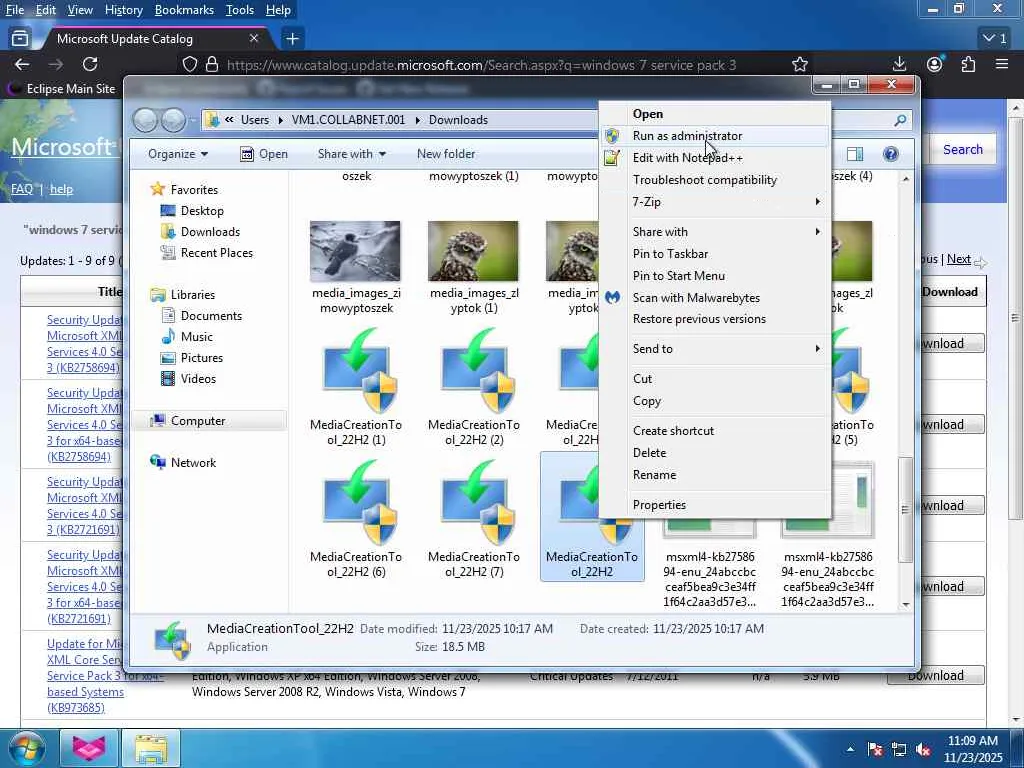
Task: Click Users in address breadcrumb
Action: (x=255, y=120)
